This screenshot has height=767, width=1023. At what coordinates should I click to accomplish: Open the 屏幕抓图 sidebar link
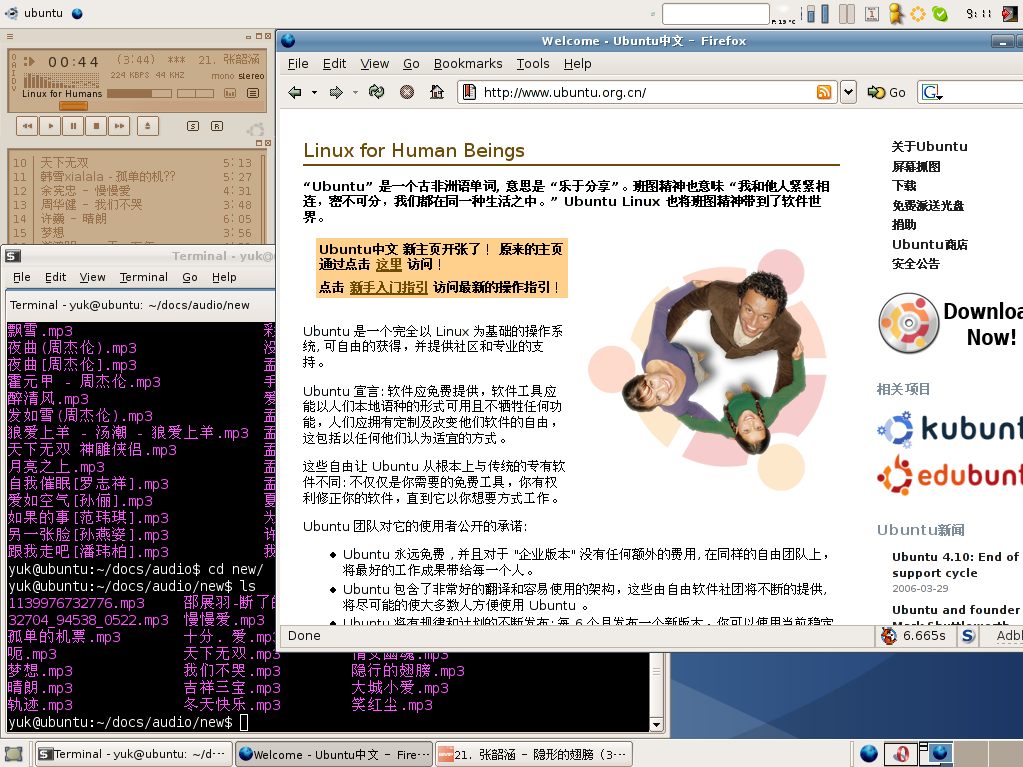pos(916,166)
